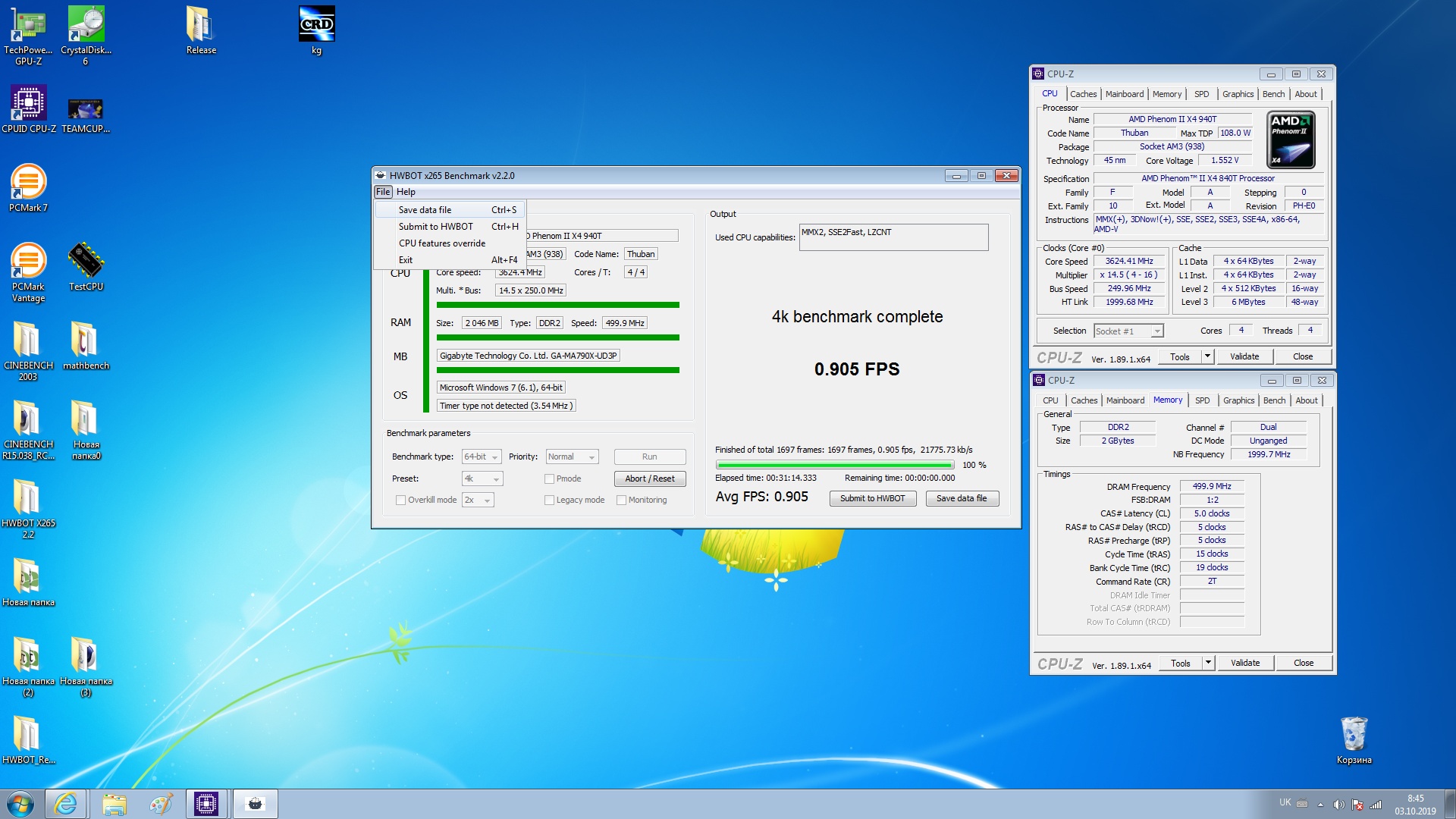Click Close button in lower CPU-Z window
Viewport: 1456px width, 819px height.
tap(1304, 663)
